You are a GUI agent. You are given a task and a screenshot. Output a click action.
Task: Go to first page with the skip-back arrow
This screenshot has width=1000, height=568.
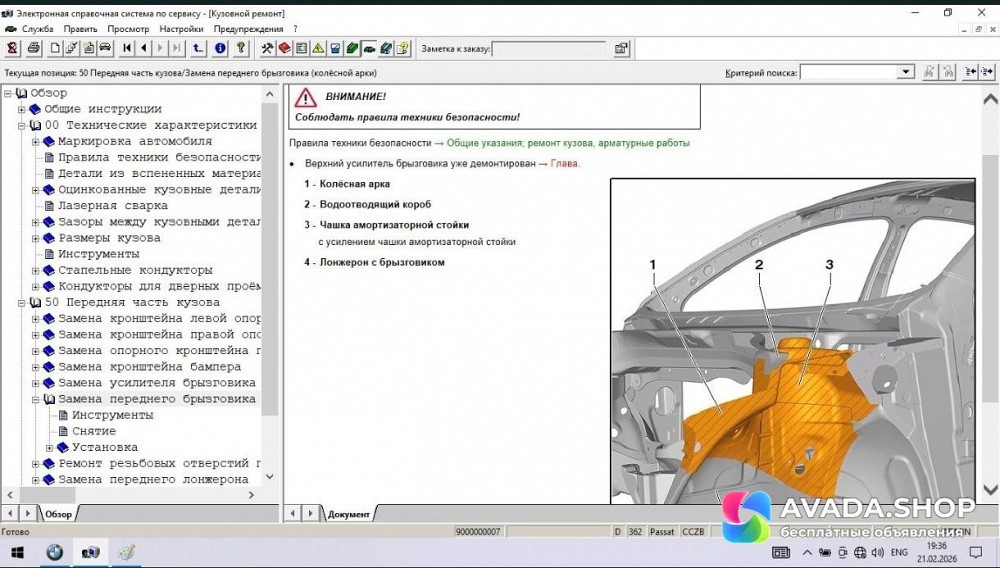point(128,48)
